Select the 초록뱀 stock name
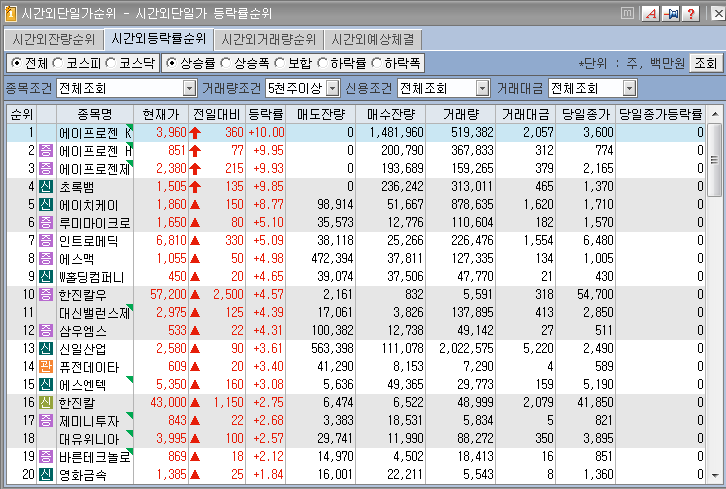Screen dimensions: 726x489 (x=77, y=187)
